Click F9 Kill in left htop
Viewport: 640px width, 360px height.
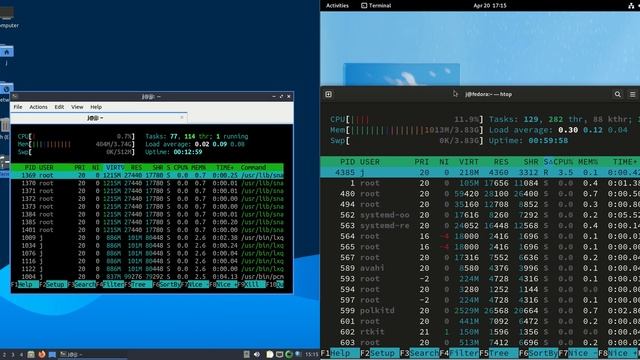coord(251,284)
